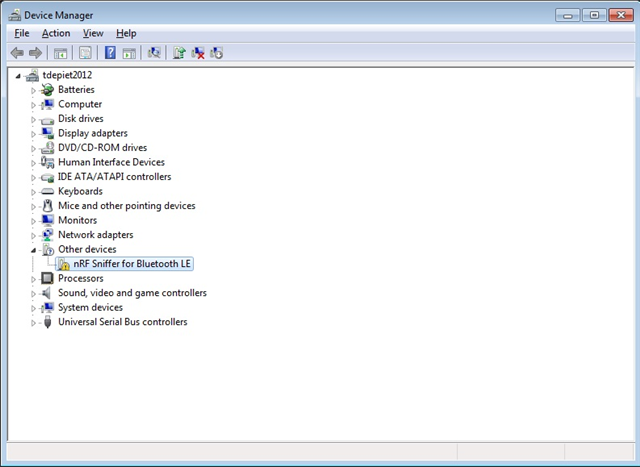Click the Universal Serial Bus controllers icon
This screenshot has height=467, width=640.
click(x=47, y=322)
